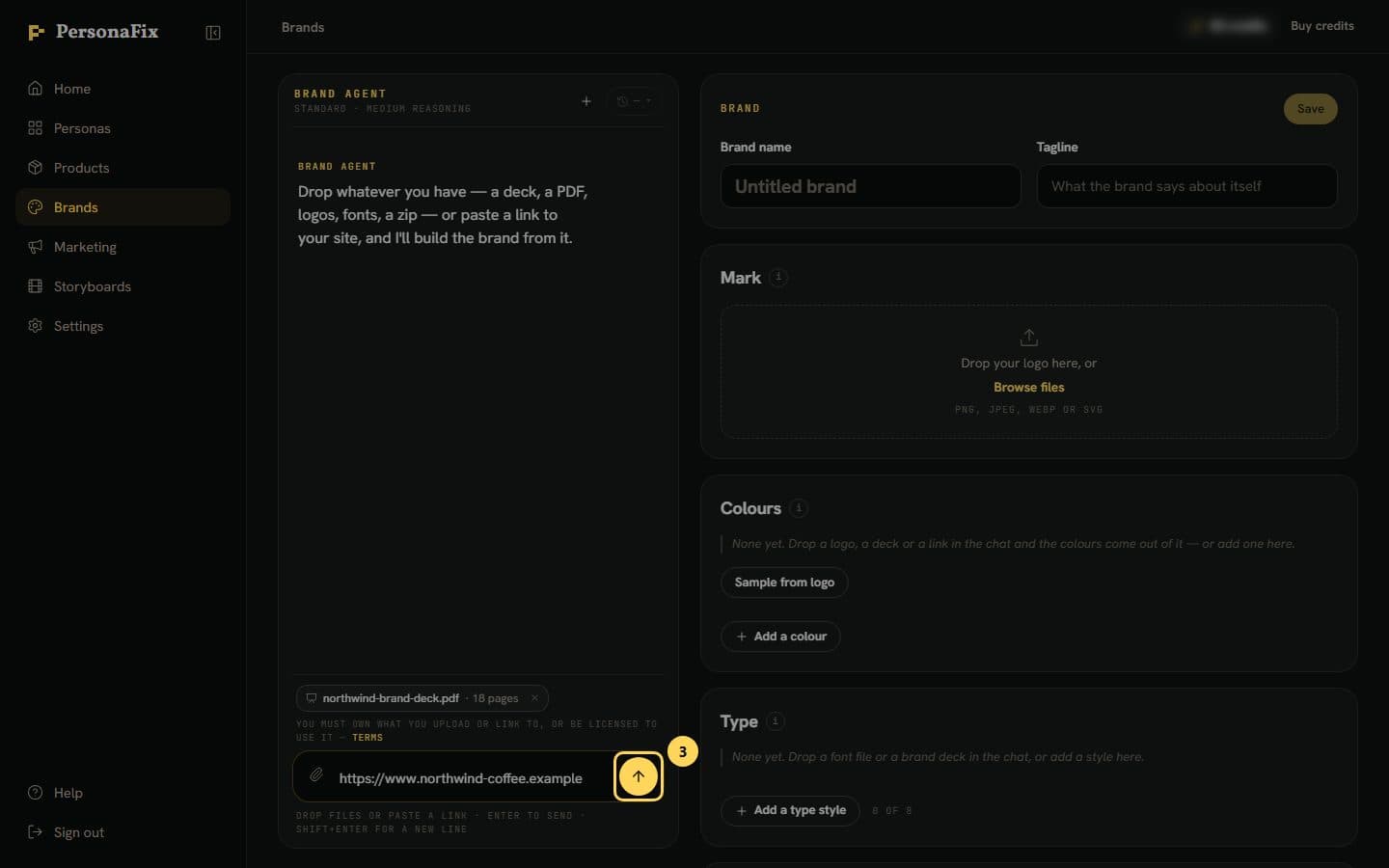The width and height of the screenshot is (1389, 868).
Task: Start a new Brand Agent chat with plus
Action: (586, 101)
